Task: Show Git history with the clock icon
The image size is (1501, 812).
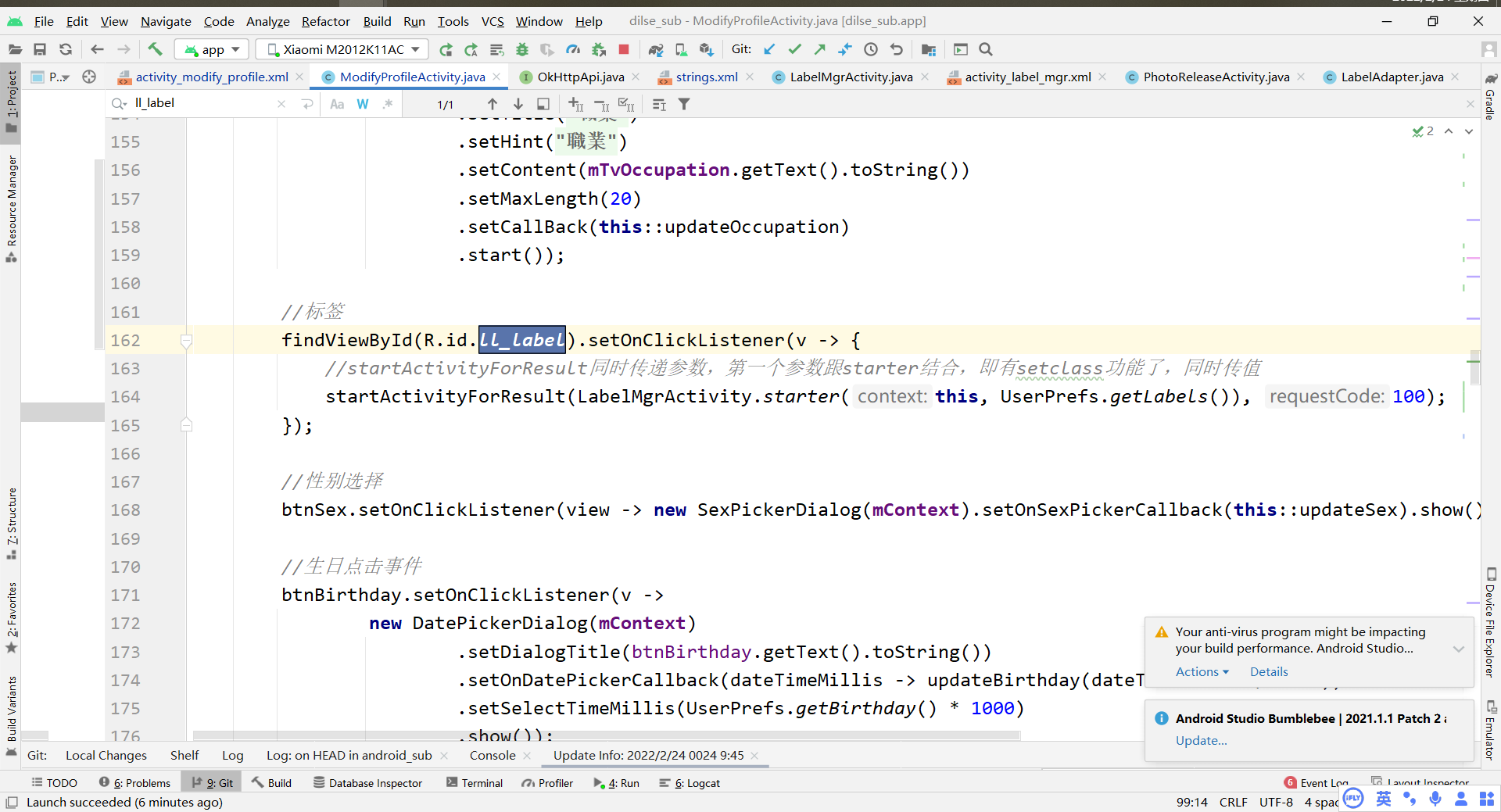Action: tap(871, 49)
